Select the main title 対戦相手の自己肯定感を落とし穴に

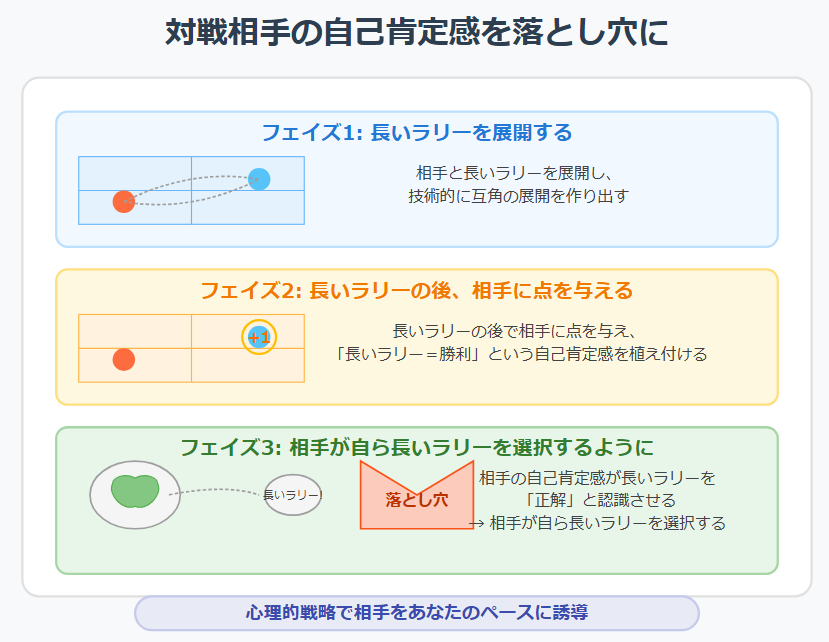(x=417, y=32)
